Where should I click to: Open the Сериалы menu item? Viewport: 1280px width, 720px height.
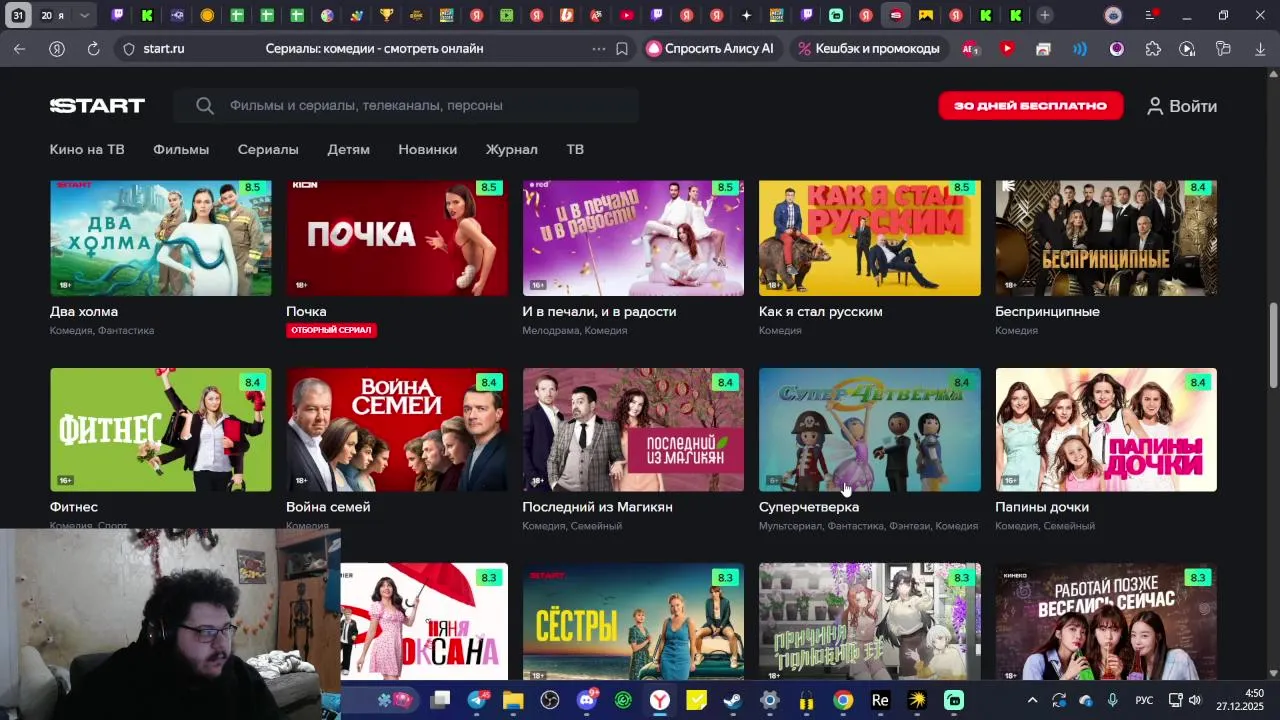point(268,149)
